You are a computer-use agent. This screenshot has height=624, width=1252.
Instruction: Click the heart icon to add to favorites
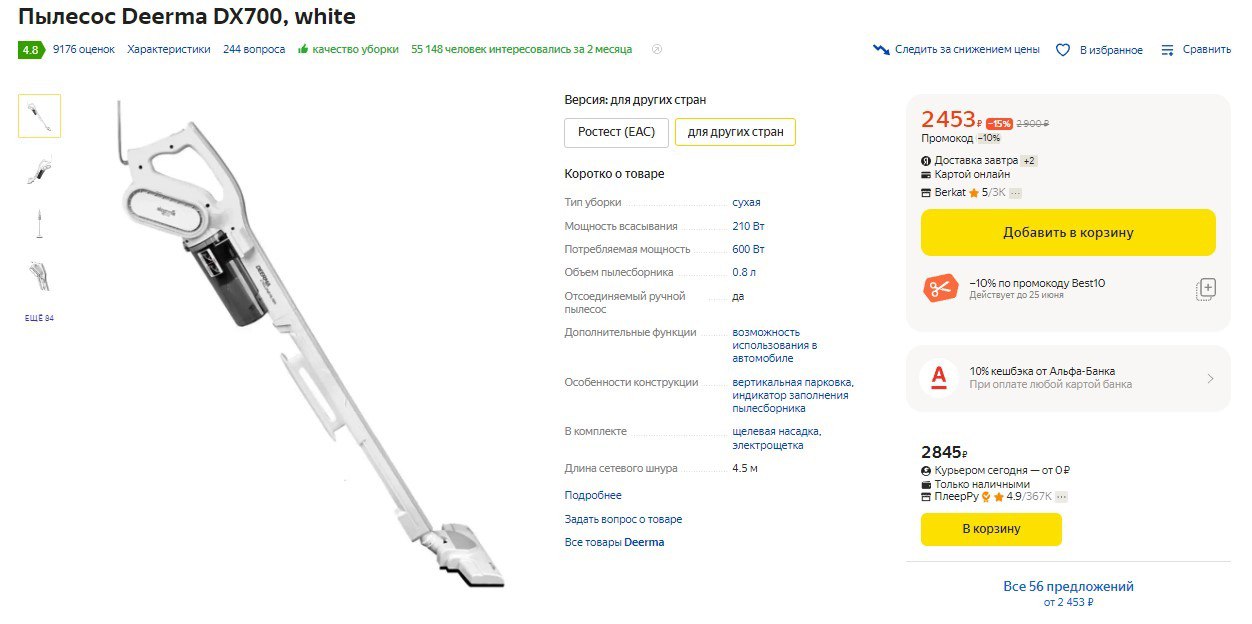tap(1063, 50)
